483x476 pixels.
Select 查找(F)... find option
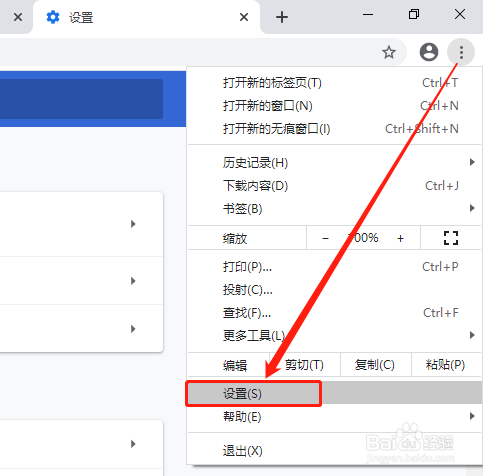[x=334, y=313]
